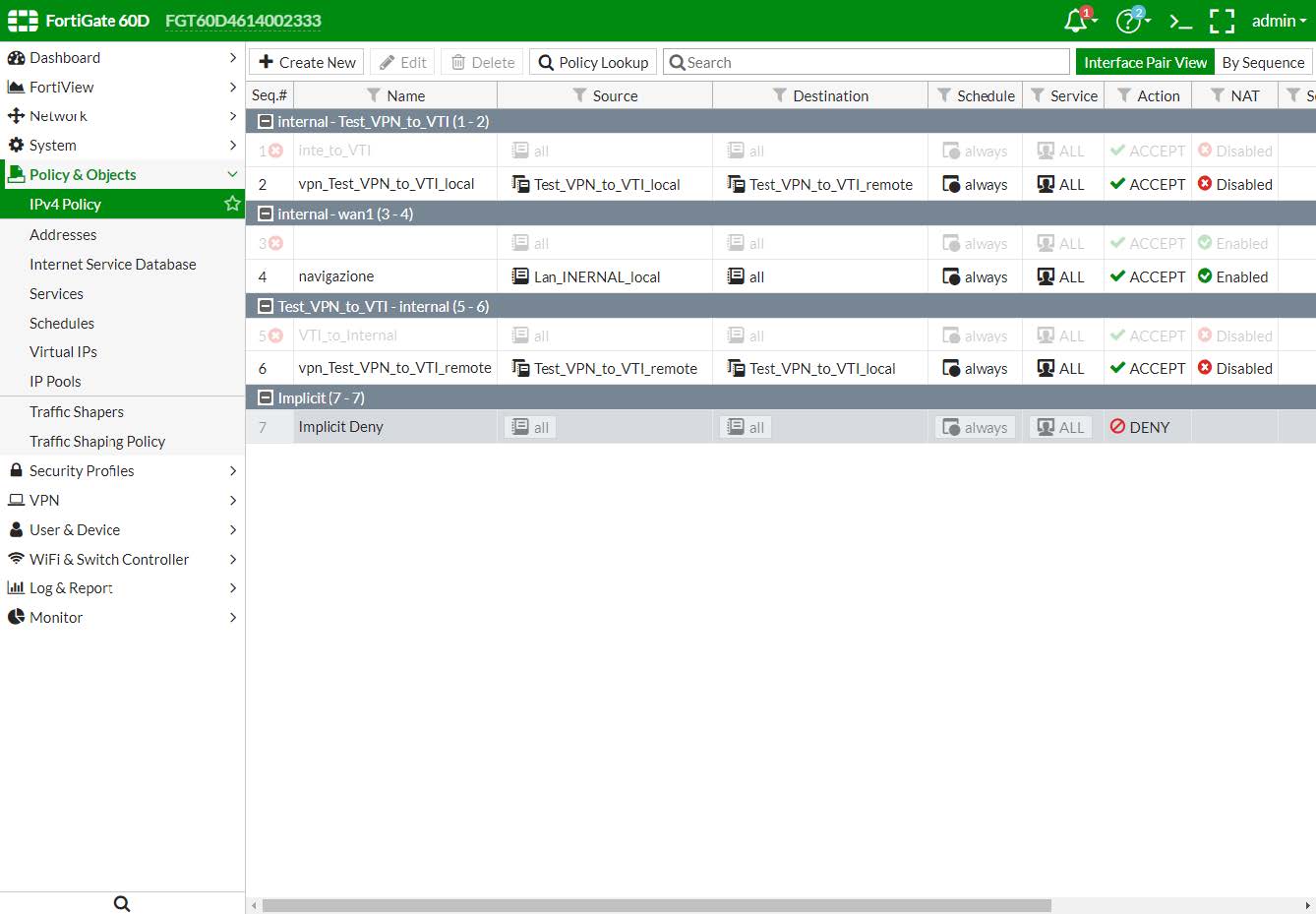Launch the CLI console icon

(x=1180, y=21)
